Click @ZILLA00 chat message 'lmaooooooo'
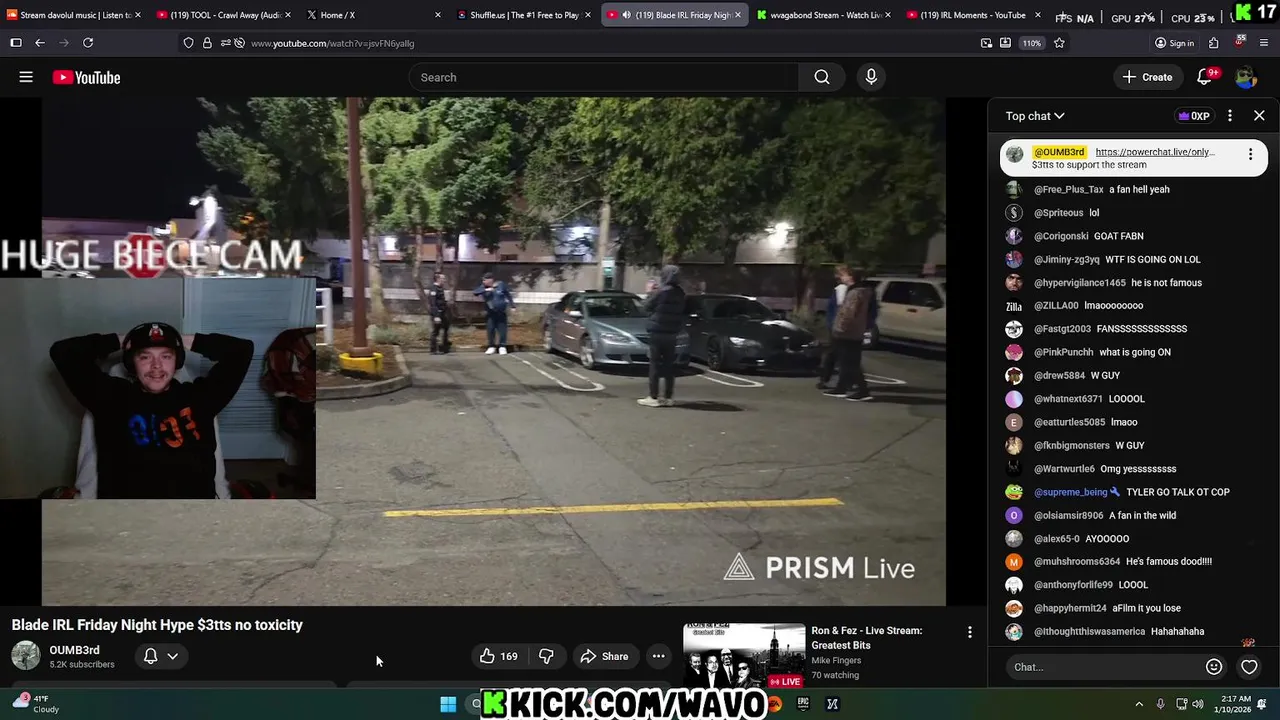The image size is (1280, 720). 1114,306
